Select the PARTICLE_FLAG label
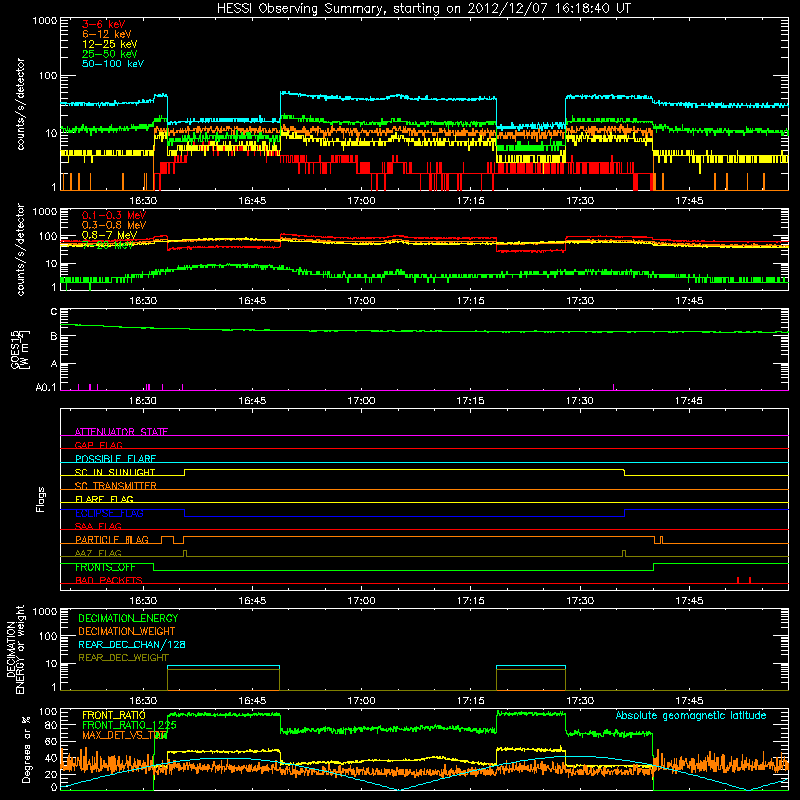 (112, 539)
